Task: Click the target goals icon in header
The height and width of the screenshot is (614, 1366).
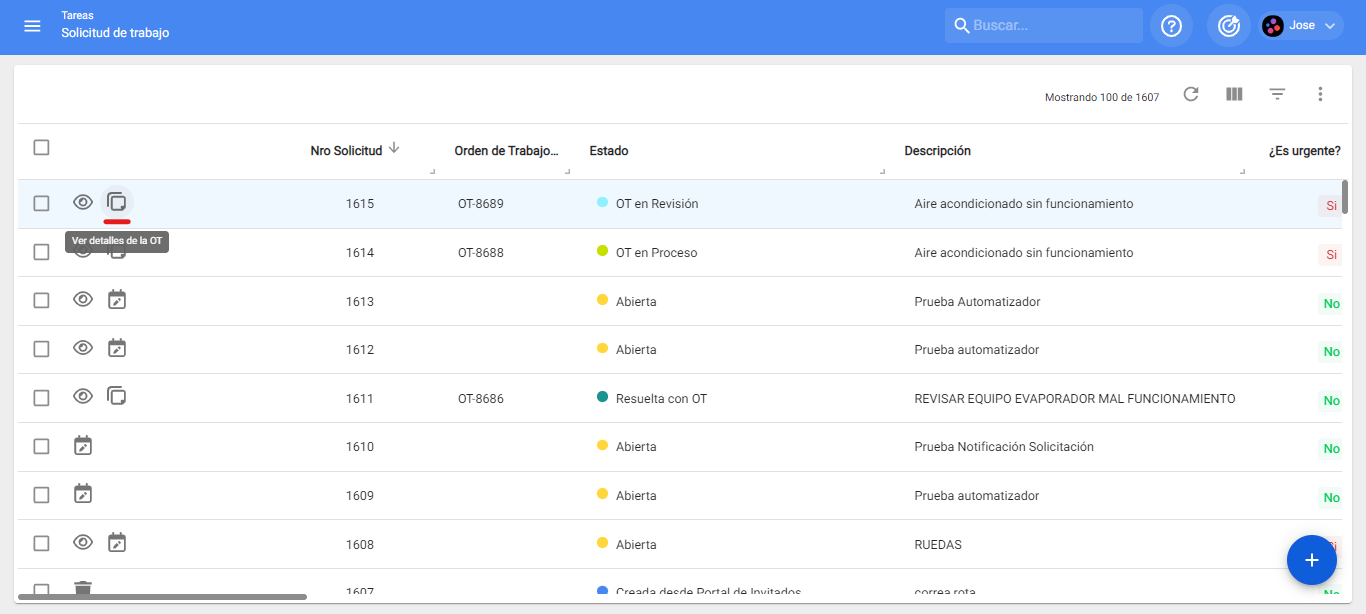Action: pos(1228,26)
